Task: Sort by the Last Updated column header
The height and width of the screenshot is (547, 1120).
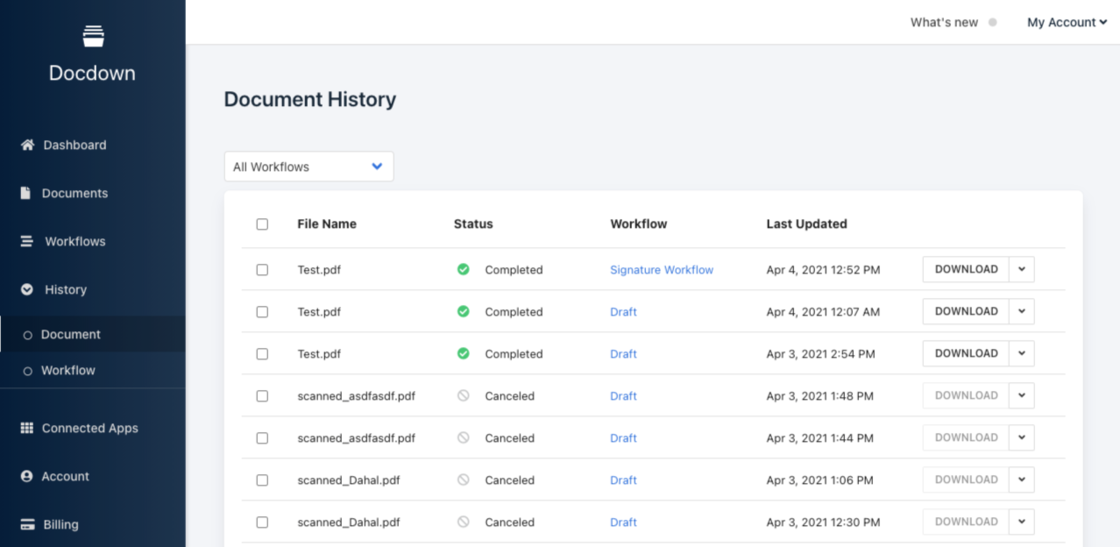Action: click(806, 224)
